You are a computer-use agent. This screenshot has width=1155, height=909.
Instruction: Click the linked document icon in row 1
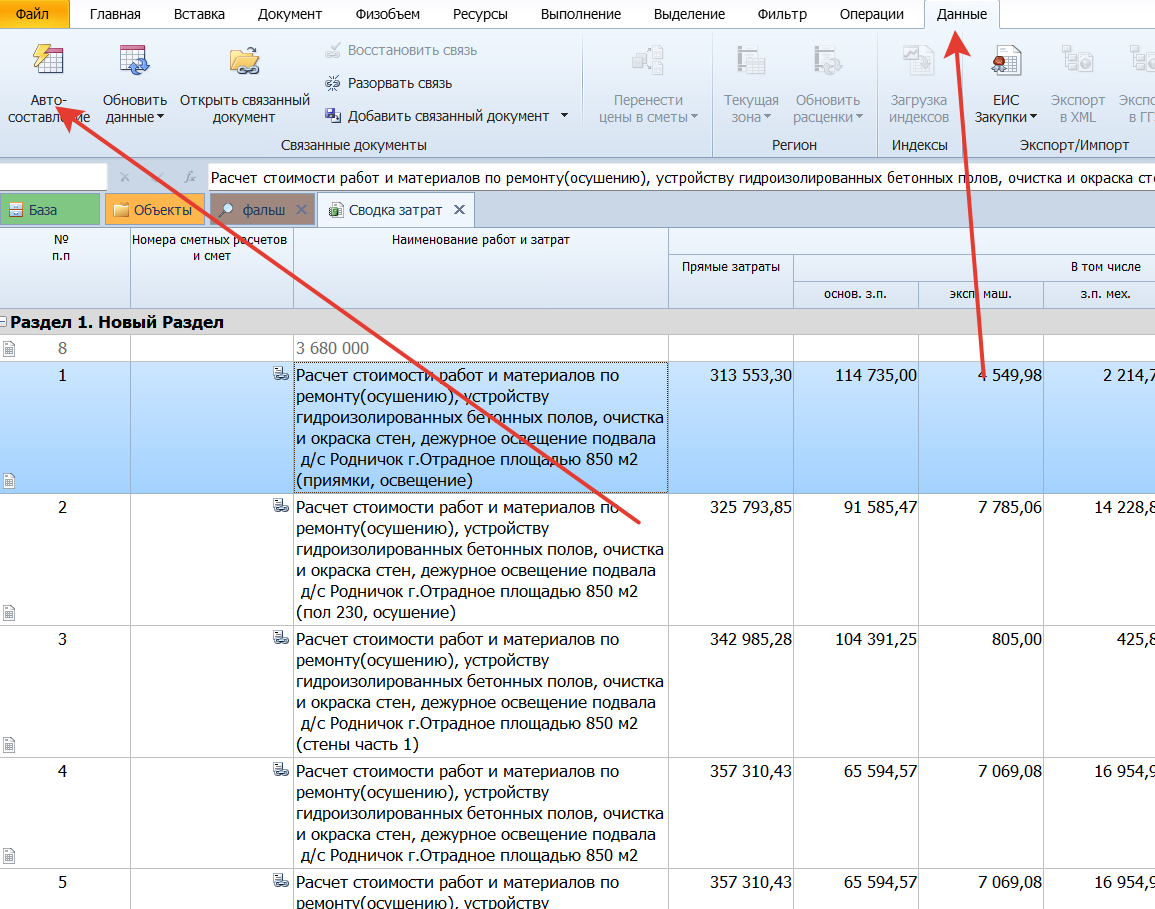(280, 374)
